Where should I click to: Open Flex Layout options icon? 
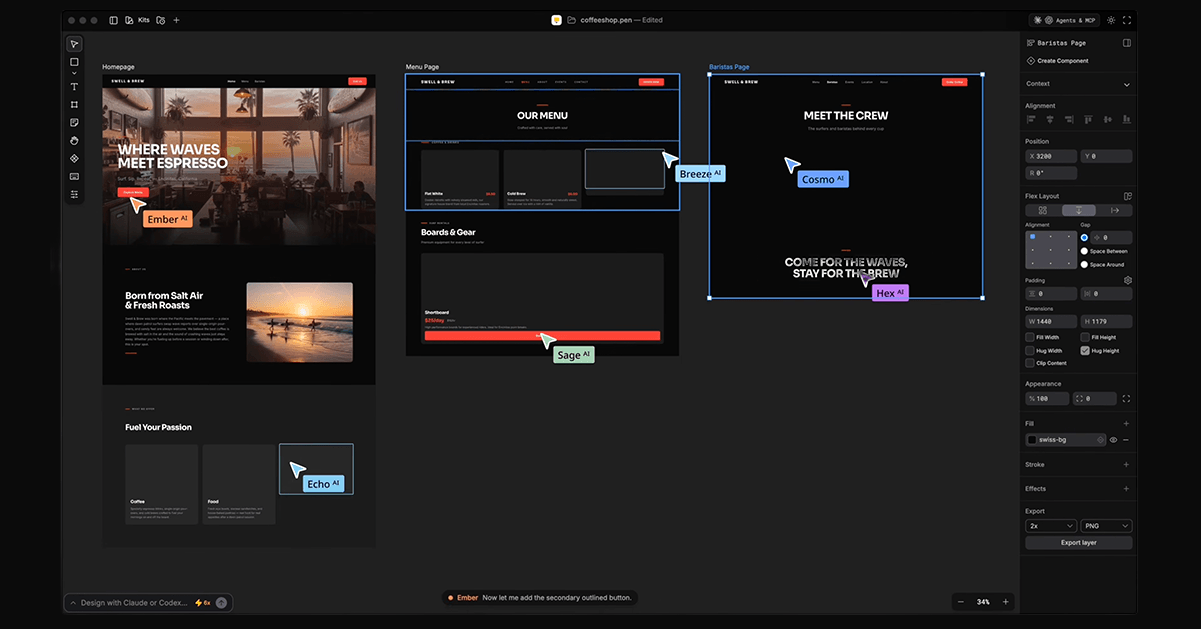(x=1127, y=196)
